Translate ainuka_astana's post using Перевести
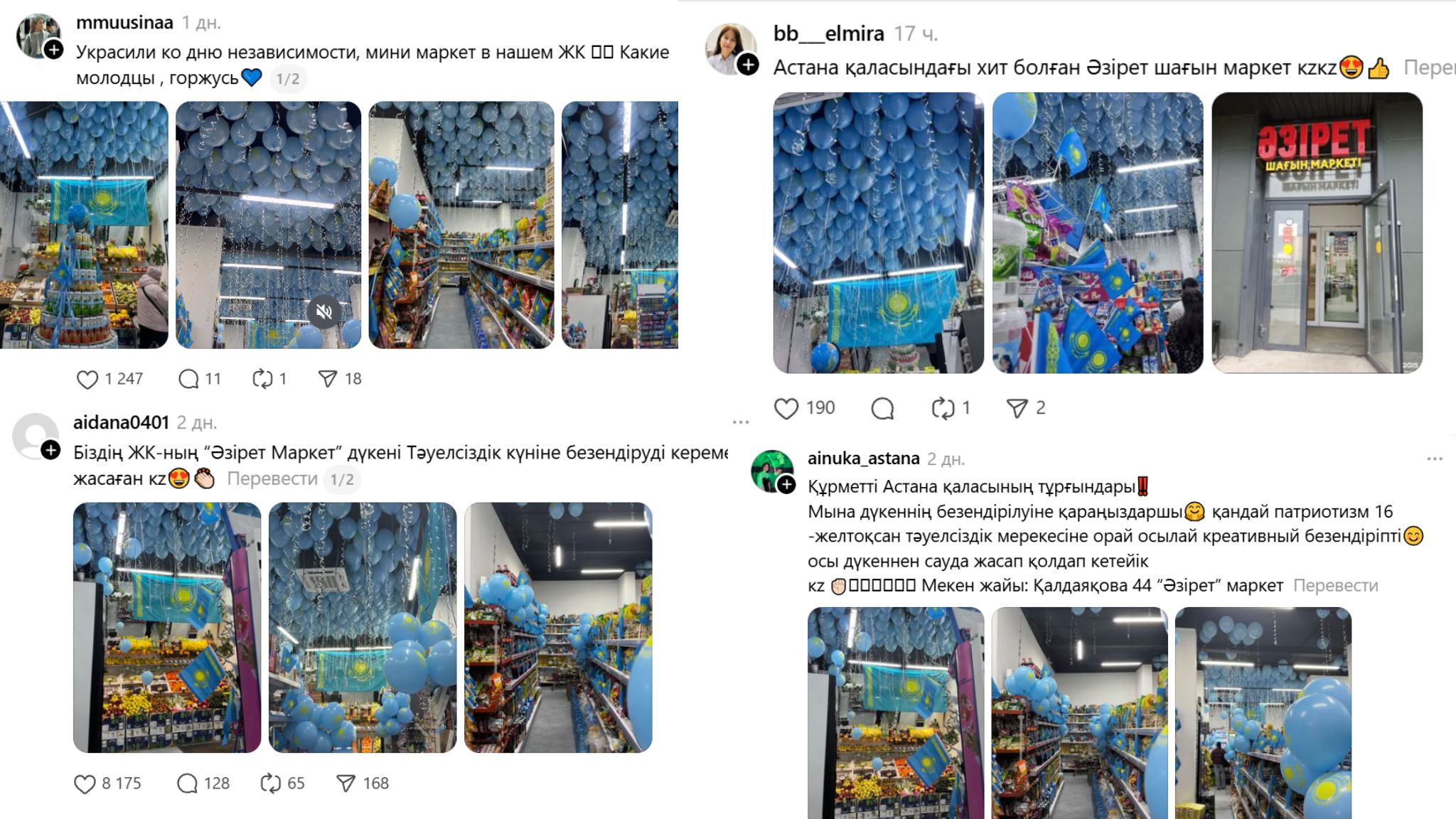Viewport: 1456px width, 819px height. pyautogui.click(x=1335, y=586)
